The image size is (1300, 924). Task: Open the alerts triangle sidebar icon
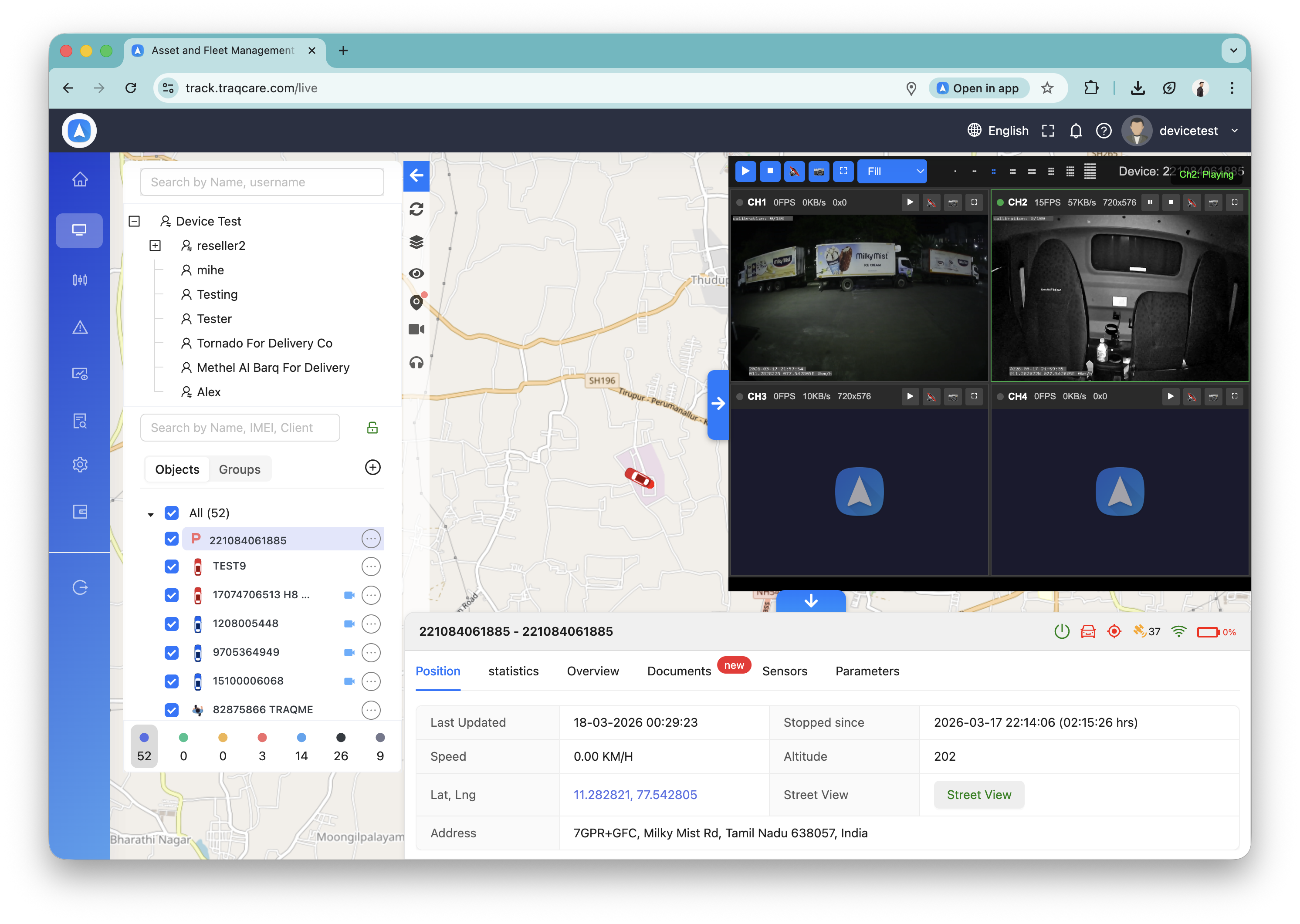click(x=80, y=327)
